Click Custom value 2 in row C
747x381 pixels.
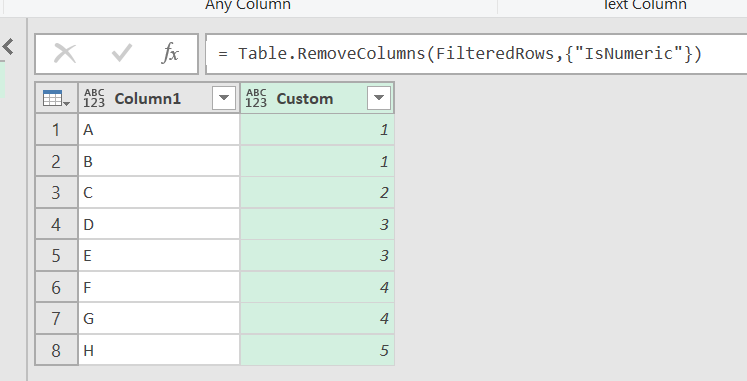317,193
